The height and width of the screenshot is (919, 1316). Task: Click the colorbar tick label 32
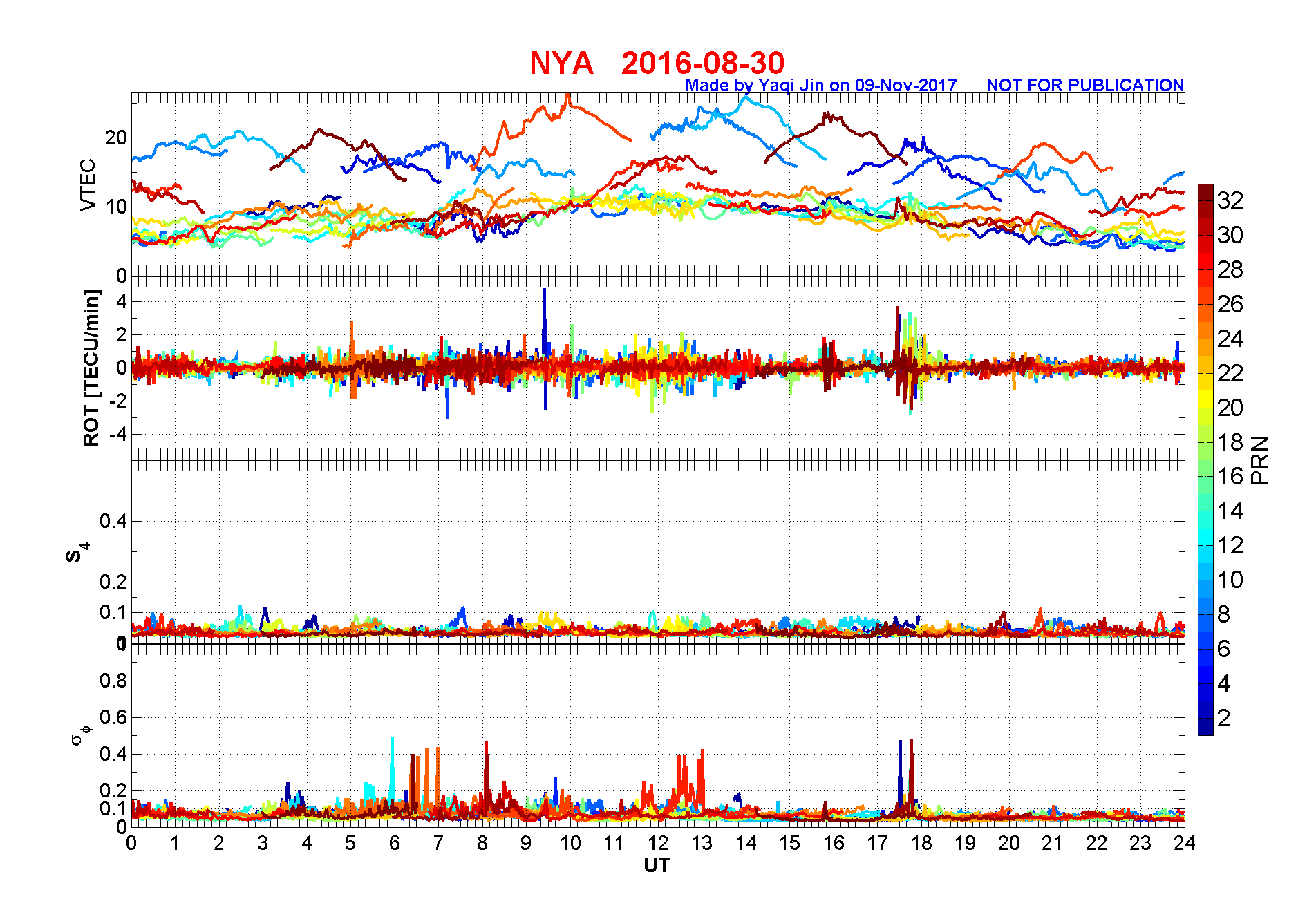click(1230, 200)
